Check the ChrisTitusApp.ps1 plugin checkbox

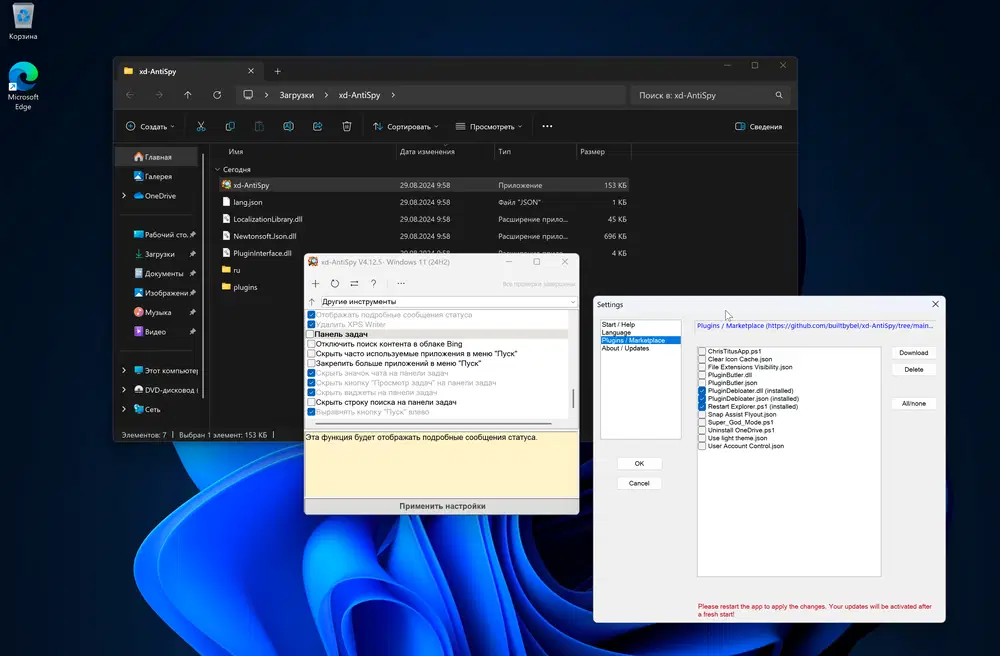(702, 352)
